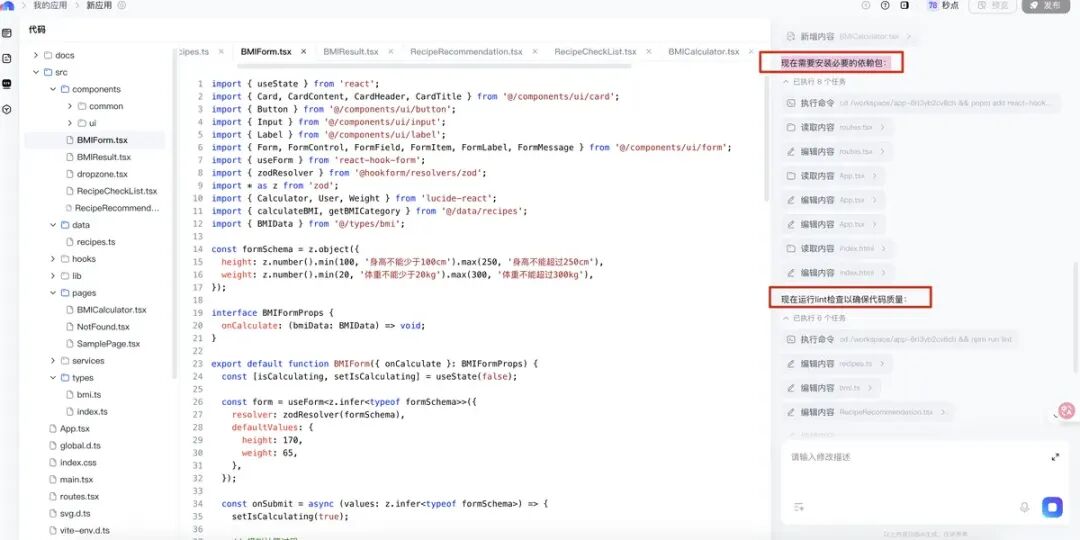Screen dimensions: 1080x540
Task: Close the BMIResult.tsx tab
Action: coord(391,52)
